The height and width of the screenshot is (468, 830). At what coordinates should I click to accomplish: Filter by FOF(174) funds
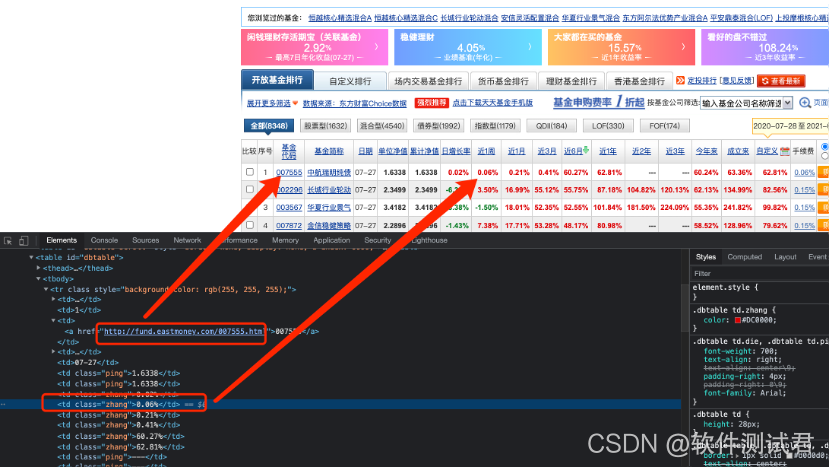coord(664,126)
